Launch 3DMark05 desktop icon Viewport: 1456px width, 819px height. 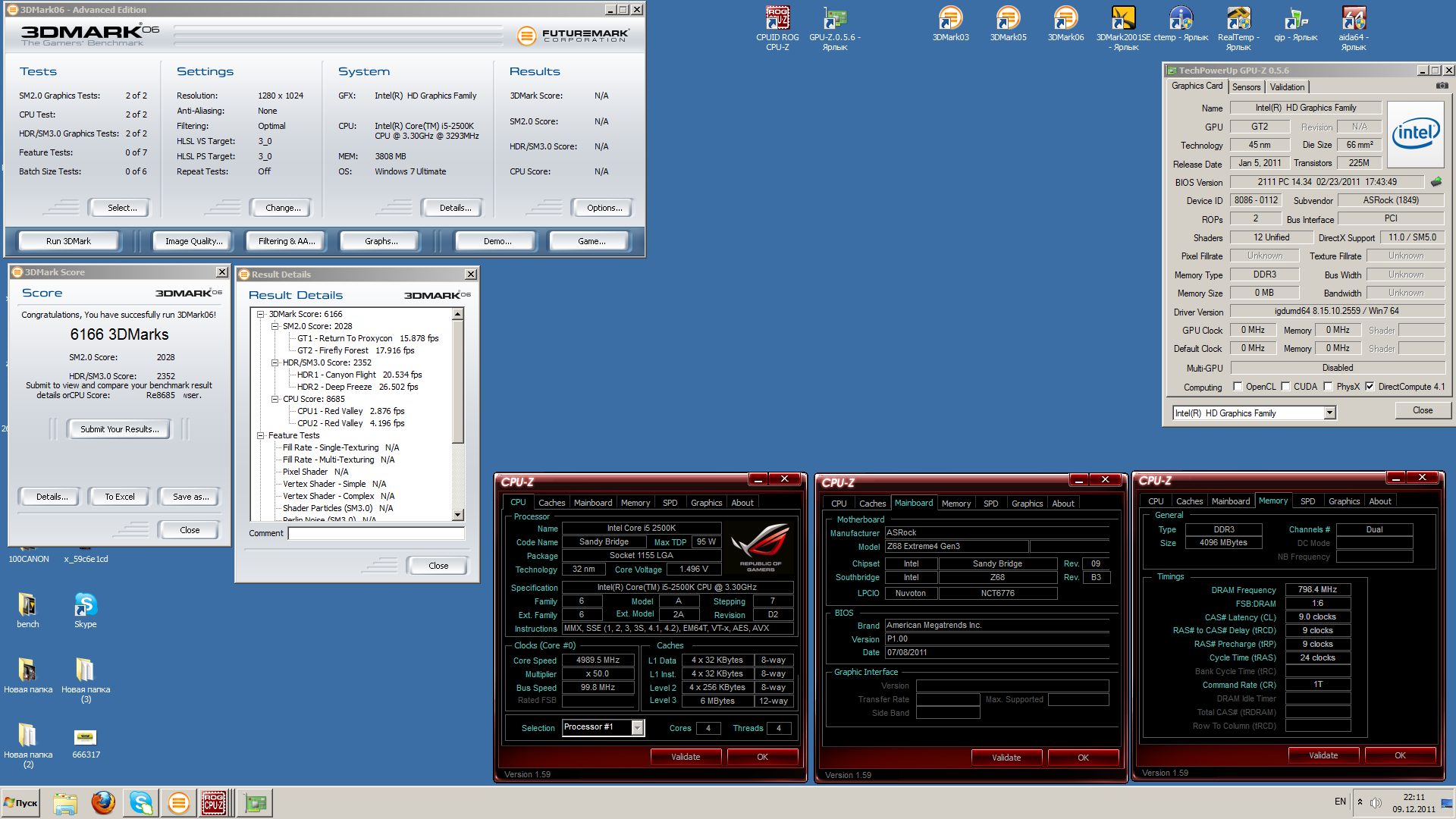(1008, 24)
